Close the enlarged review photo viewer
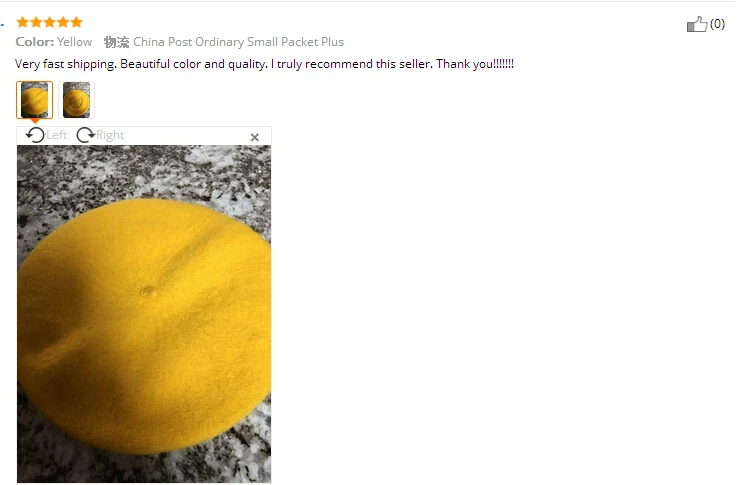 [255, 137]
